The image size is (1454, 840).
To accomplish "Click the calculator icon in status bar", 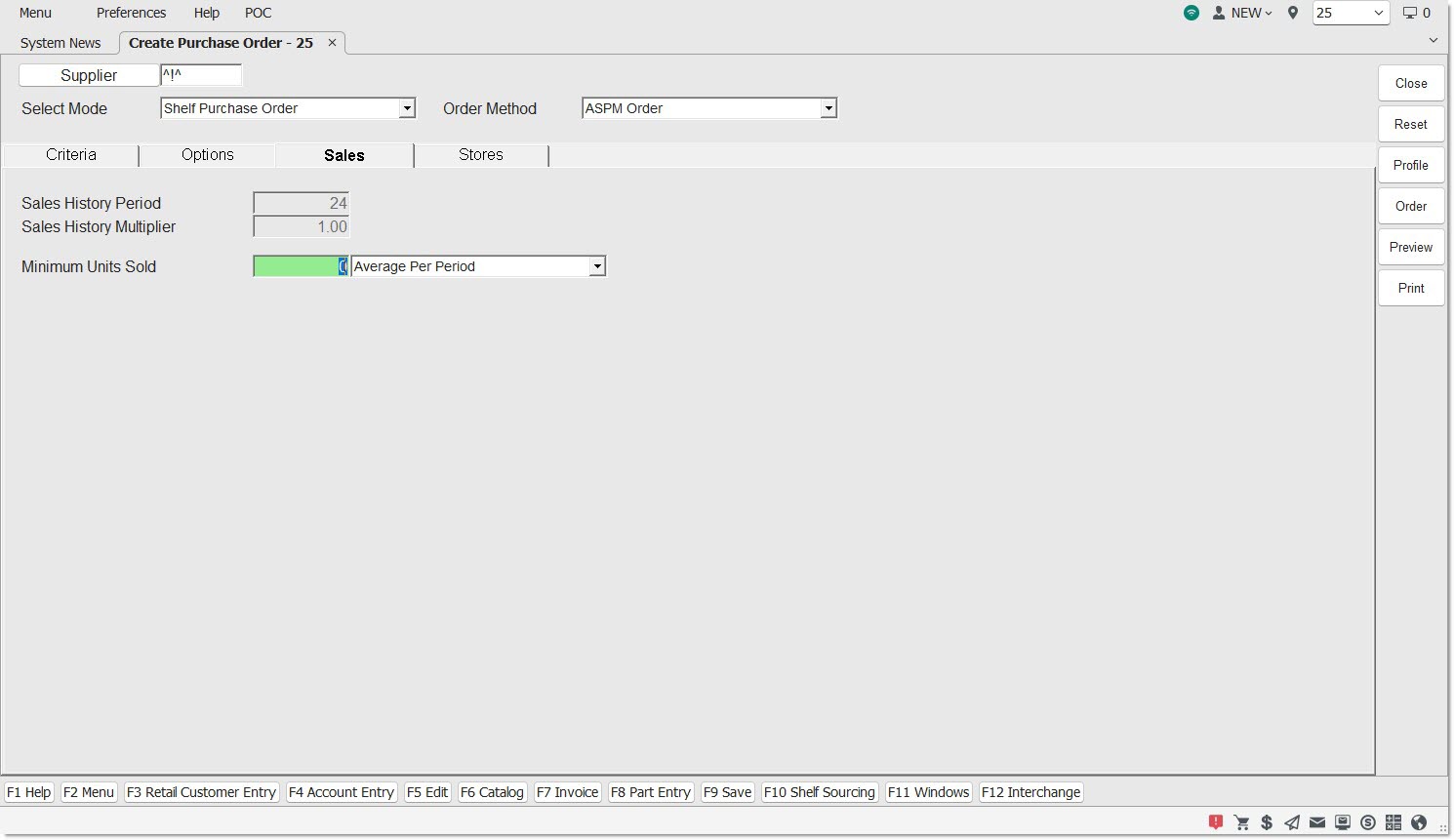I will pos(1393,822).
